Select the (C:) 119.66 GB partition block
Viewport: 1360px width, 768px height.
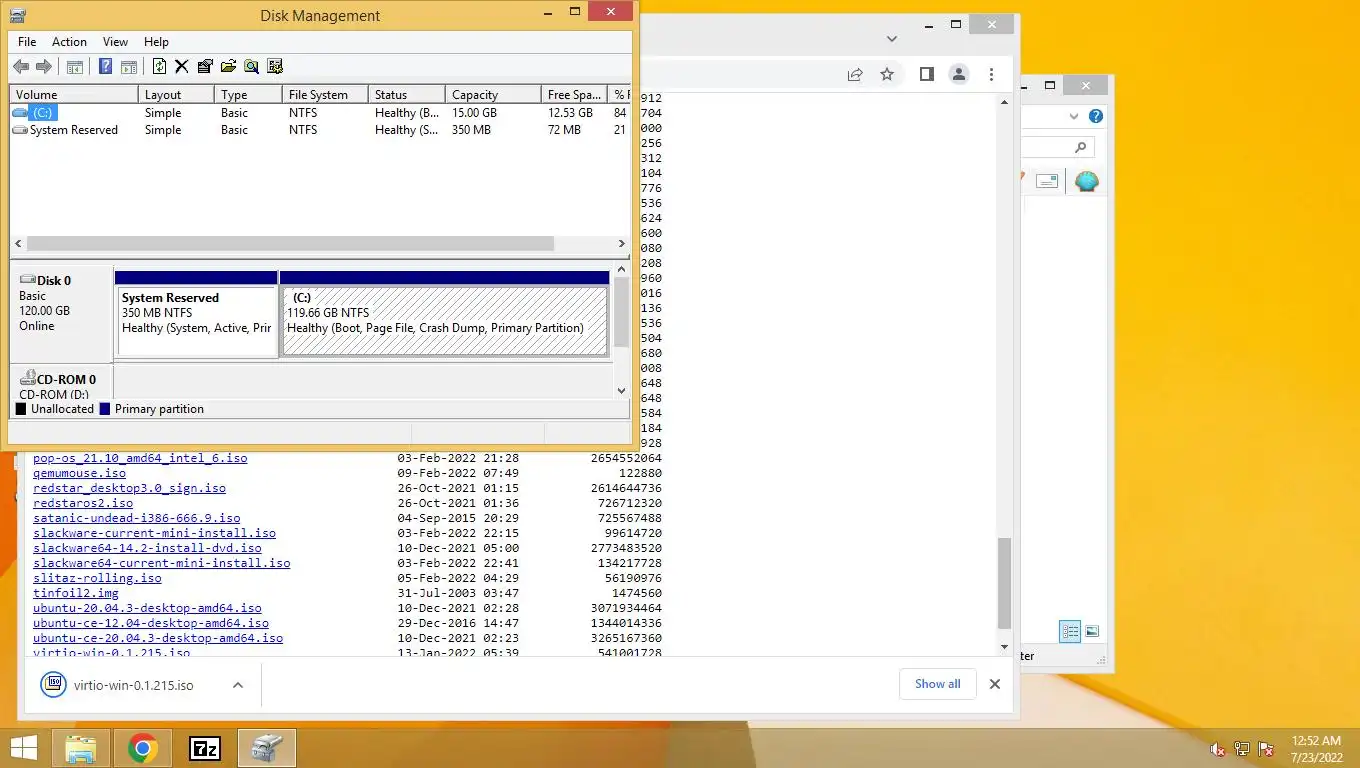(444, 320)
